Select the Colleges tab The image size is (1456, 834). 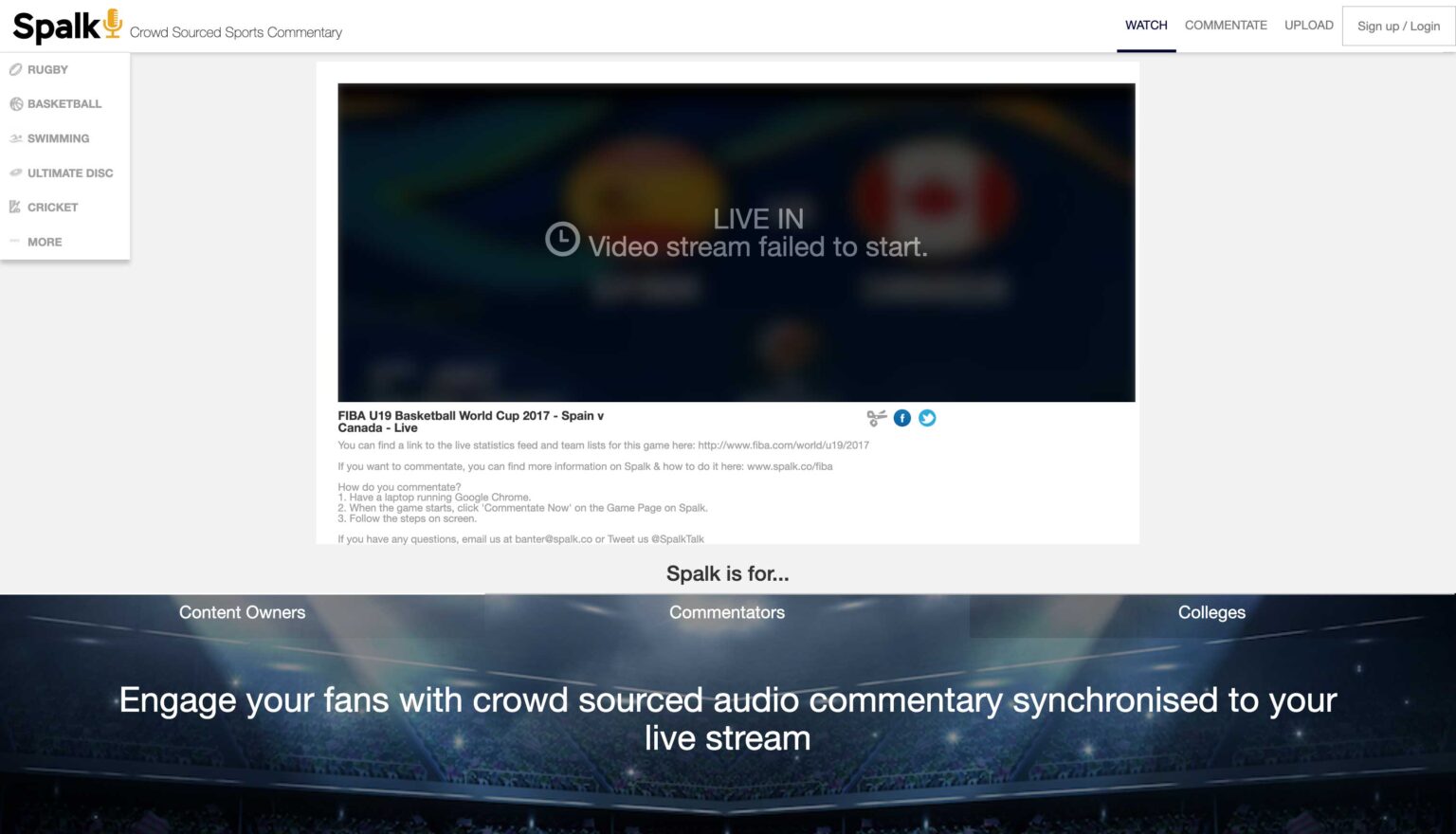point(1212,612)
